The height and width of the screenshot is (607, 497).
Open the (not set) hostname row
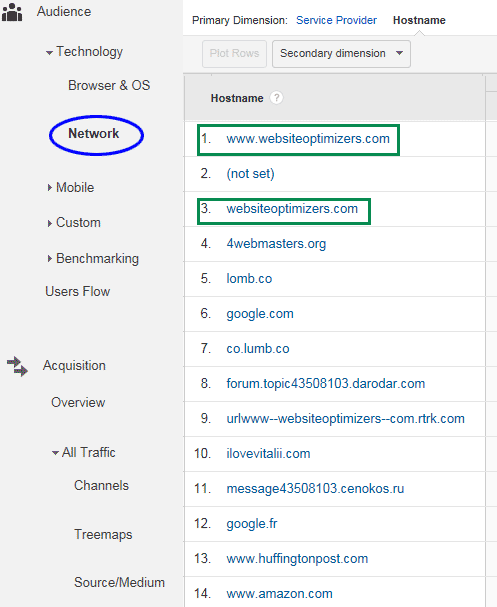click(250, 174)
